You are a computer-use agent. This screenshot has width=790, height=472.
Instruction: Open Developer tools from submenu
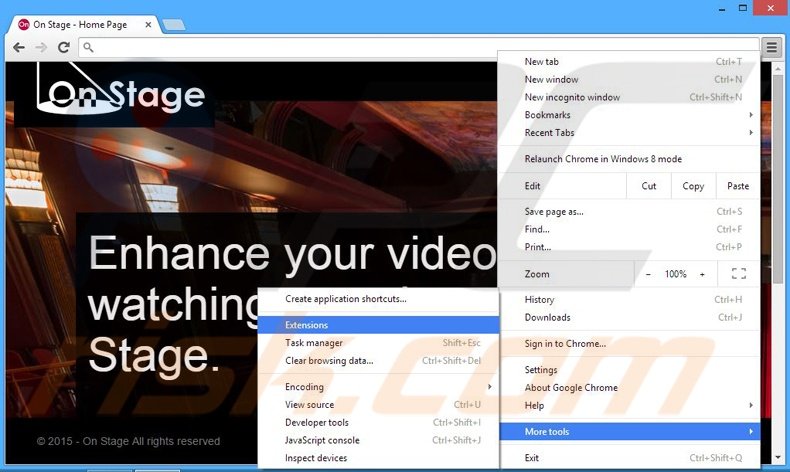coord(378,422)
